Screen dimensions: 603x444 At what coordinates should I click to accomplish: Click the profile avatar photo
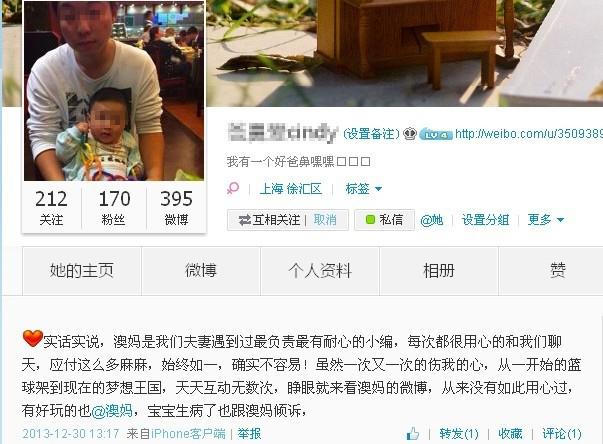pyautogui.click(x=114, y=91)
